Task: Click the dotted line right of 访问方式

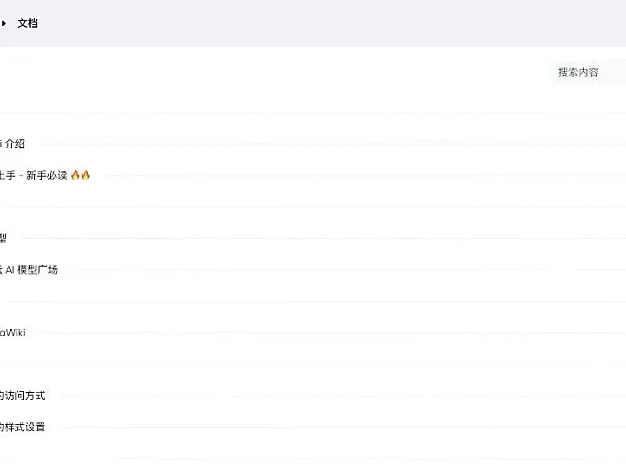Action: click(x=330, y=396)
